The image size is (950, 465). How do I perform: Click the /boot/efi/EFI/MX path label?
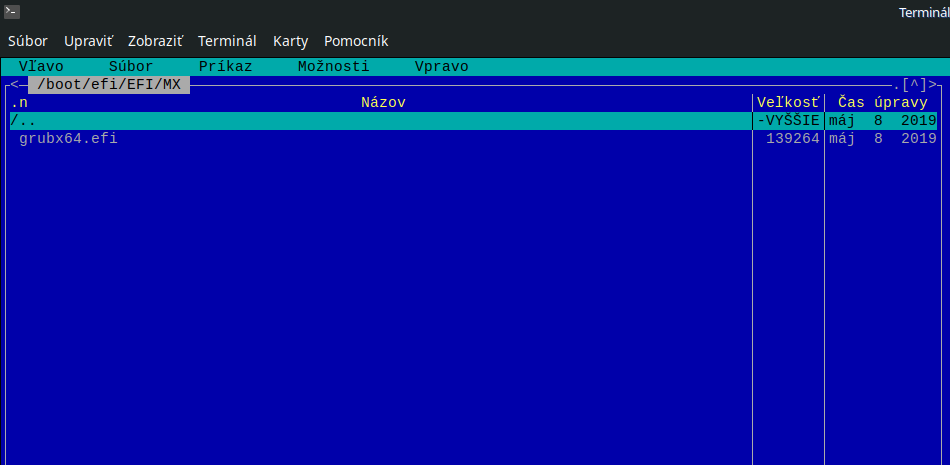[108, 85]
